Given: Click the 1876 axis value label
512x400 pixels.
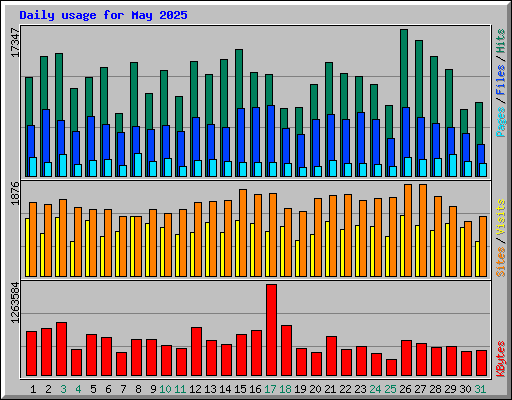Looking at the screenshot, I should (15, 193).
